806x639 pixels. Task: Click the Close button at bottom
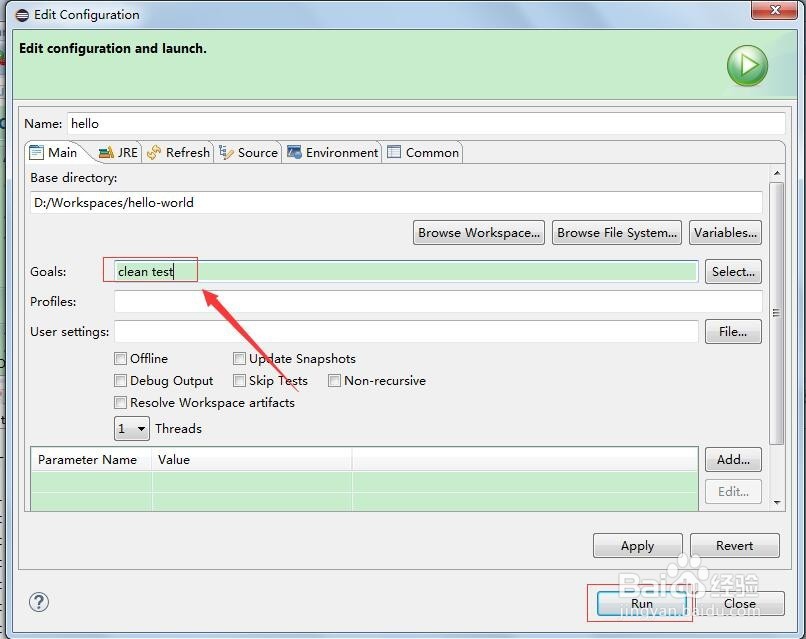[x=740, y=604]
